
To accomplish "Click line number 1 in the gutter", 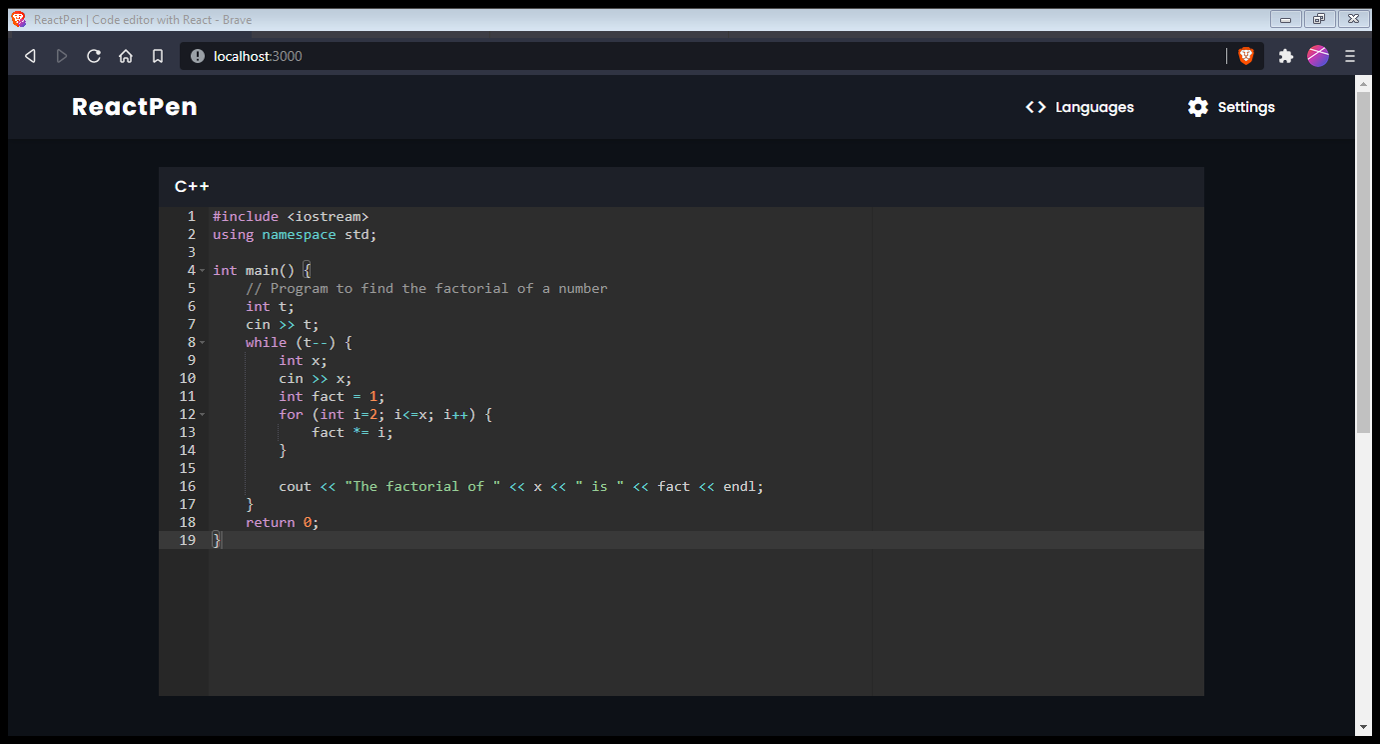I will click(191, 216).
